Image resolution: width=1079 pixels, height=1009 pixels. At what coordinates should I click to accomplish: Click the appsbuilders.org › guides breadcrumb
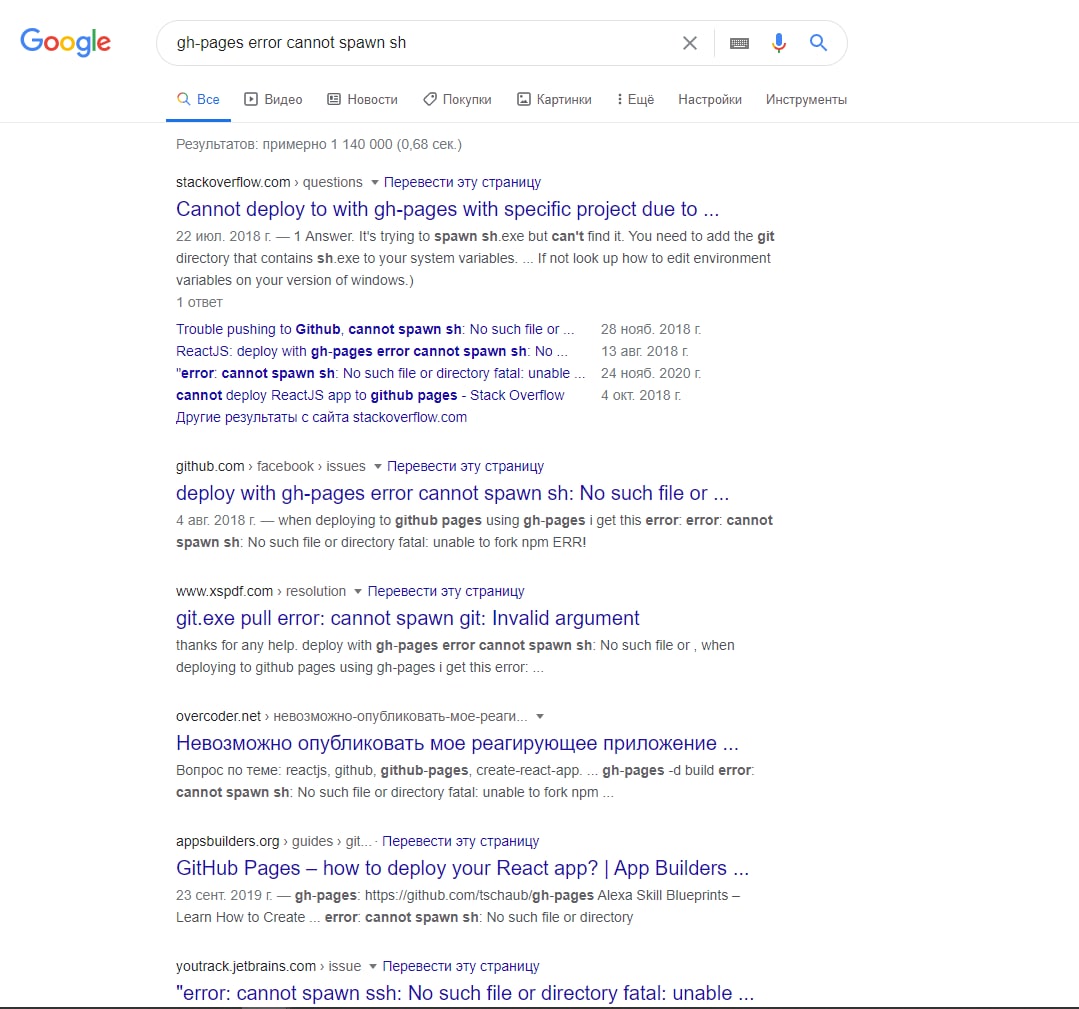[x=274, y=841]
